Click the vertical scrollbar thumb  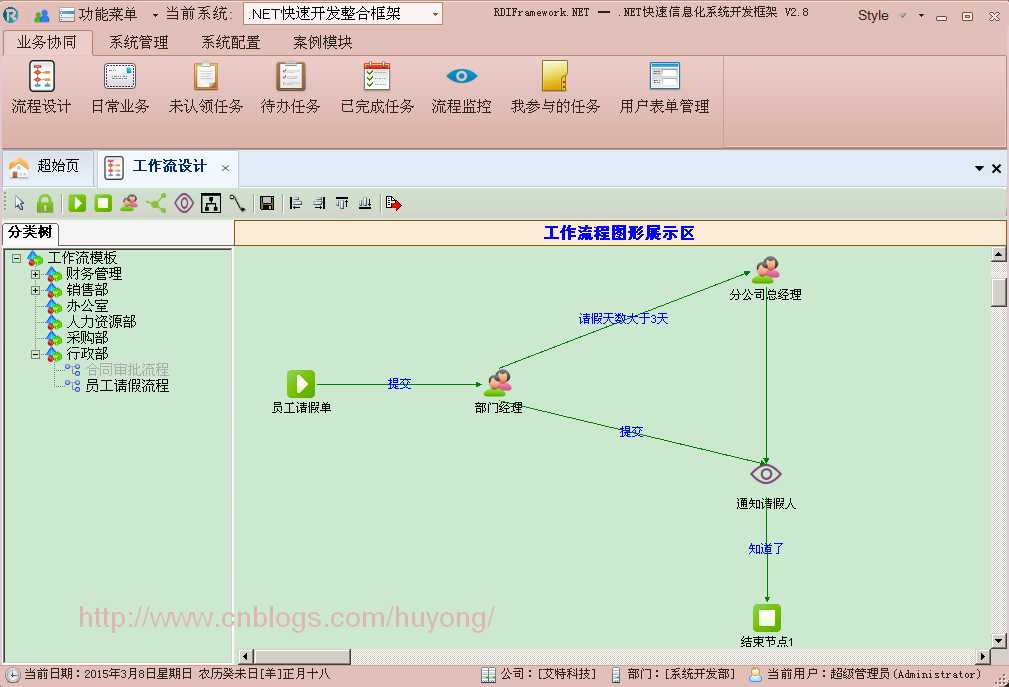tap(999, 293)
